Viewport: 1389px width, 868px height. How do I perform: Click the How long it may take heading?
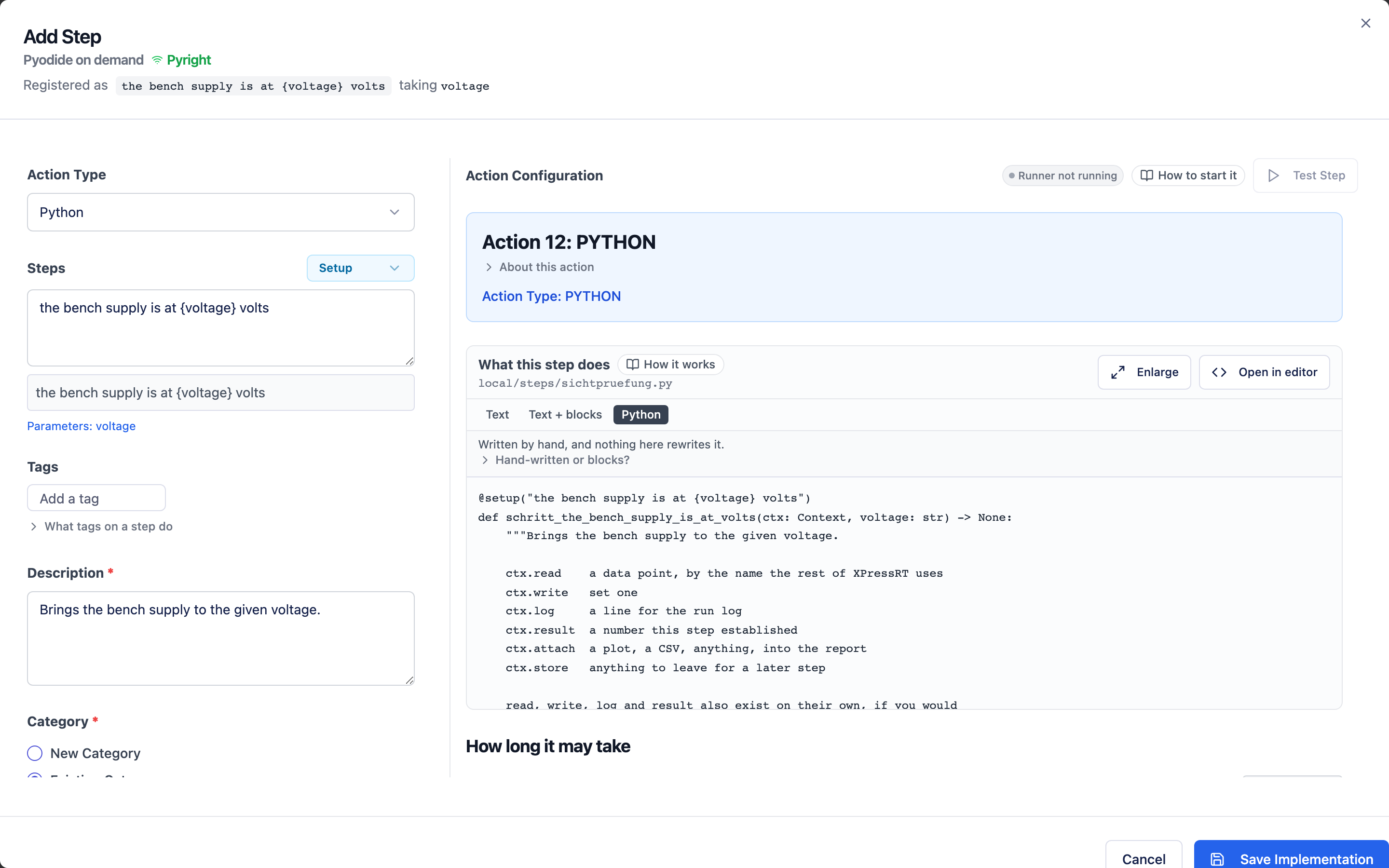(x=548, y=746)
